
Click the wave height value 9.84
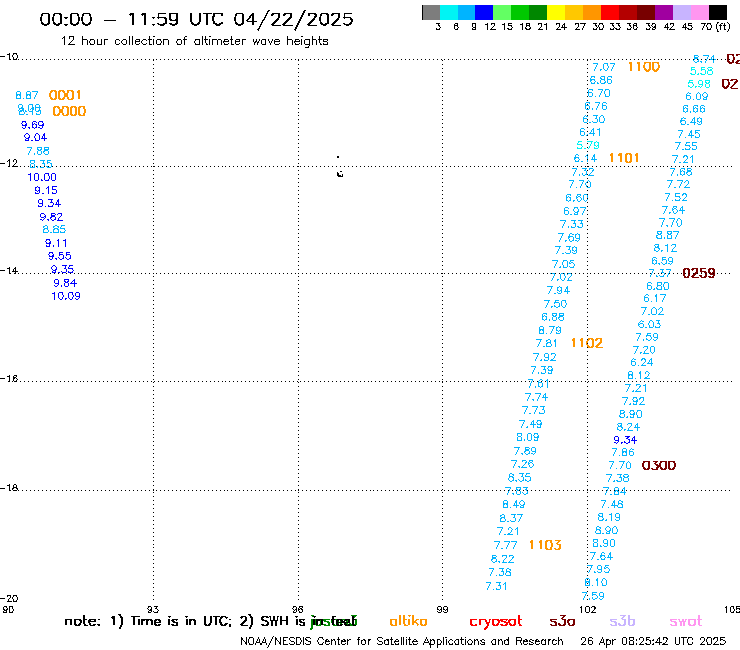65,283
